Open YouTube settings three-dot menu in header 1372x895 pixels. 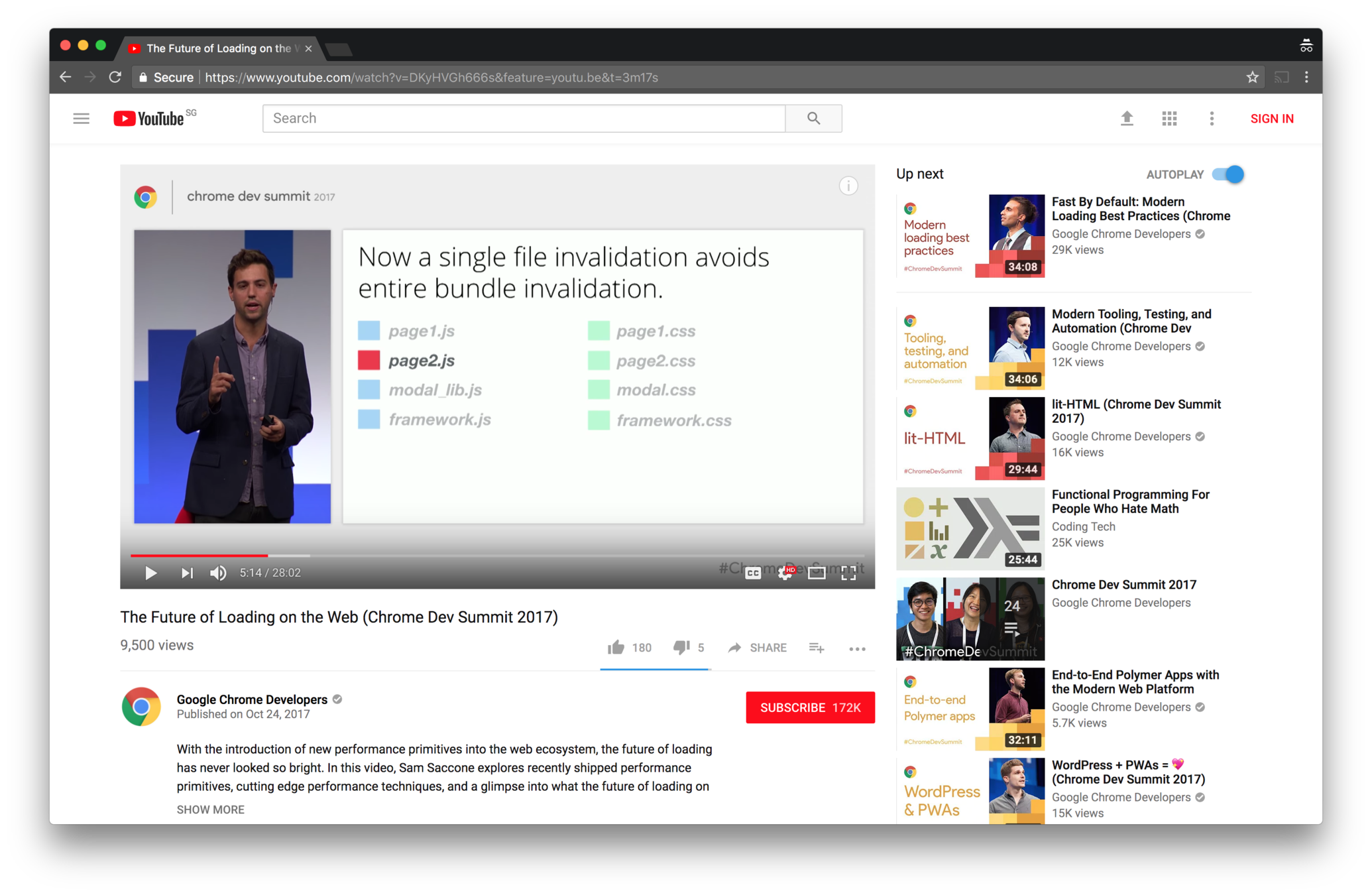pyautogui.click(x=1212, y=119)
